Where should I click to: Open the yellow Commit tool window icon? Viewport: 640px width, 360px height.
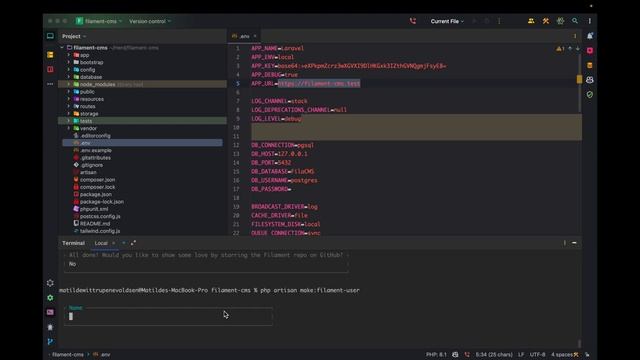tap(50, 55)
